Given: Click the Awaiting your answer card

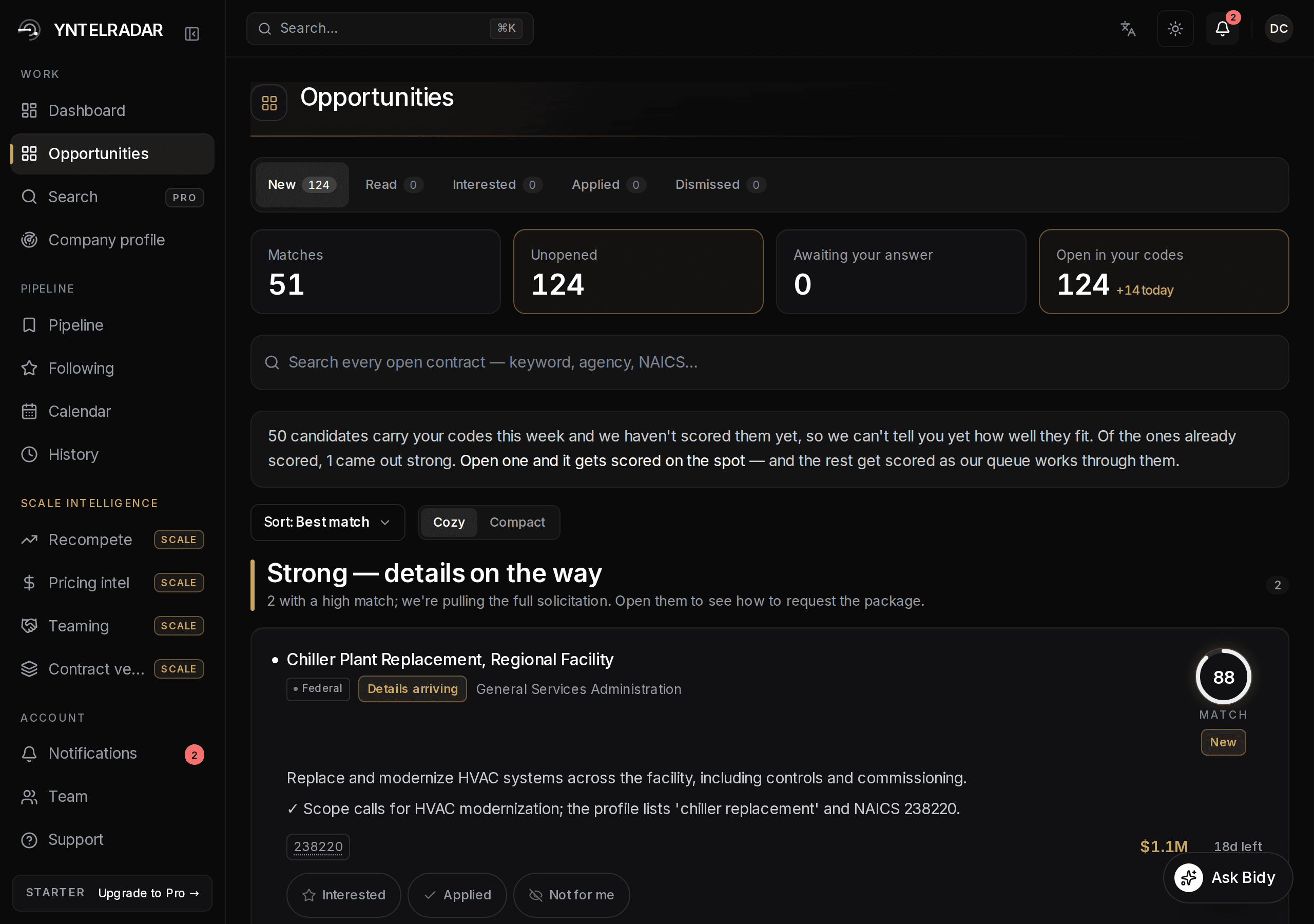Looking at the screenshot, I should point(901,272).
